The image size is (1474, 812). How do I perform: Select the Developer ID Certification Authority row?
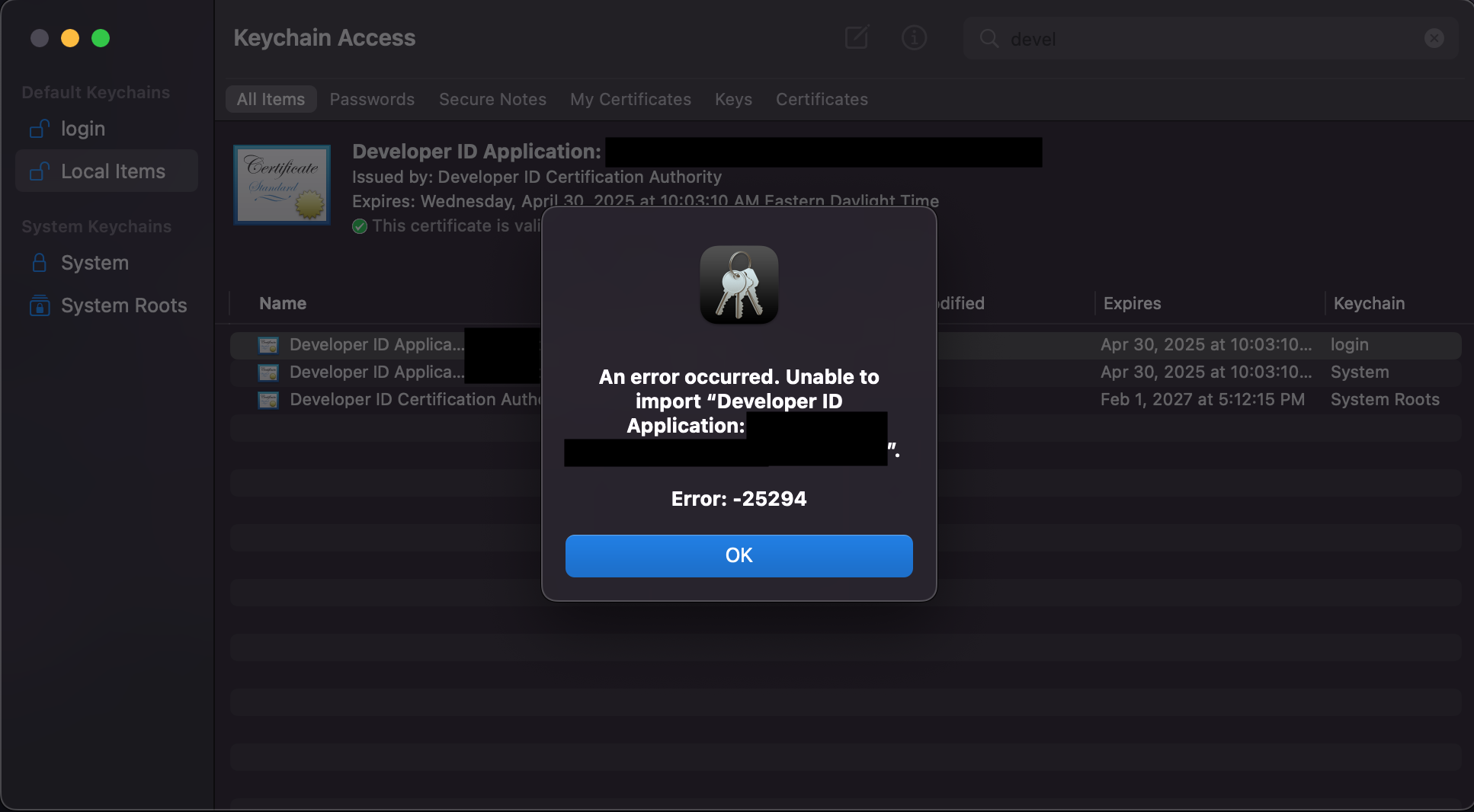click(x=845, y=400)
